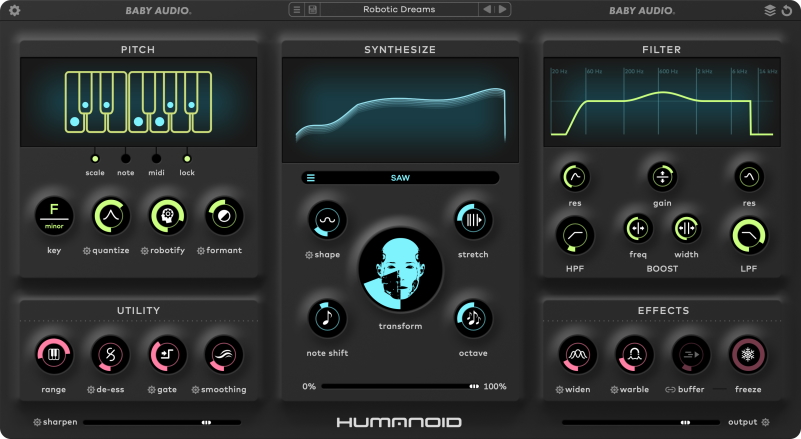This screenshot has height=439, width=801.
Task: Click the stretch knob
Action: pyautogui.click(x=473, y=220)
